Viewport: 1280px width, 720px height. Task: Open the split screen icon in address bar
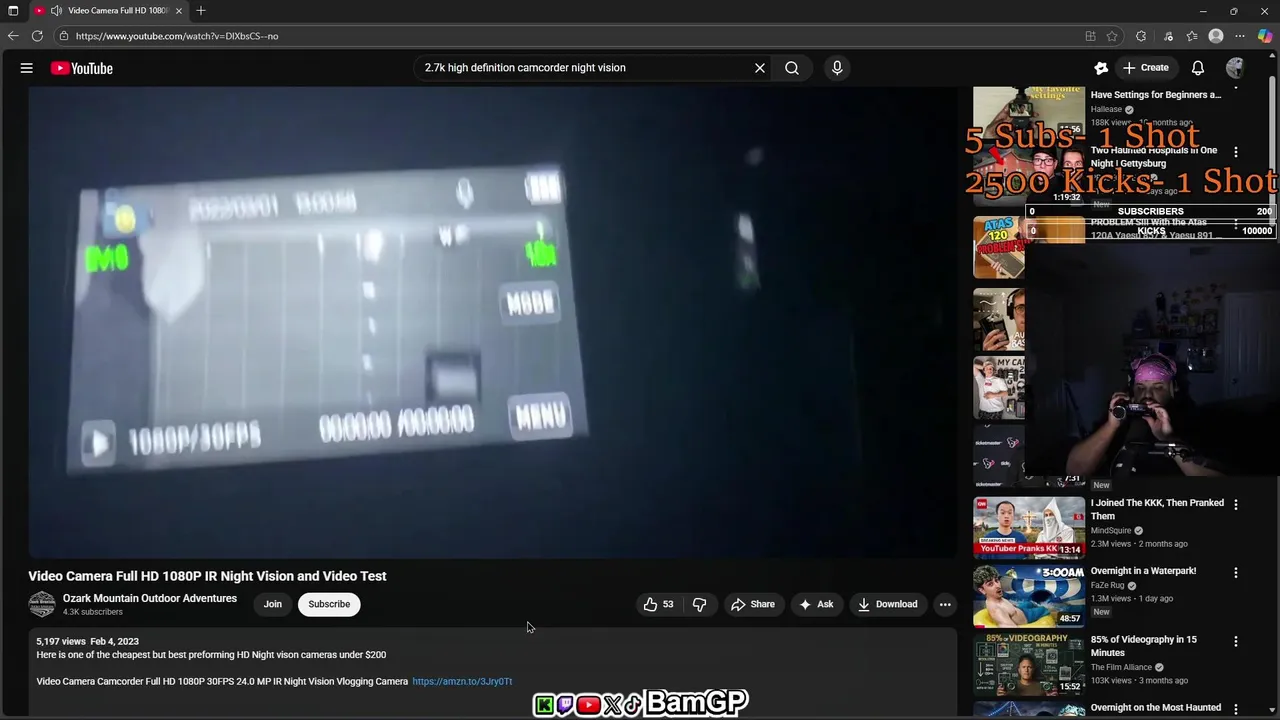(1090, 36)
